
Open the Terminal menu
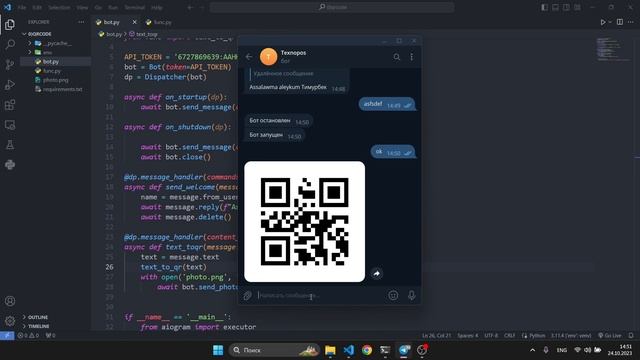(134, 7)
